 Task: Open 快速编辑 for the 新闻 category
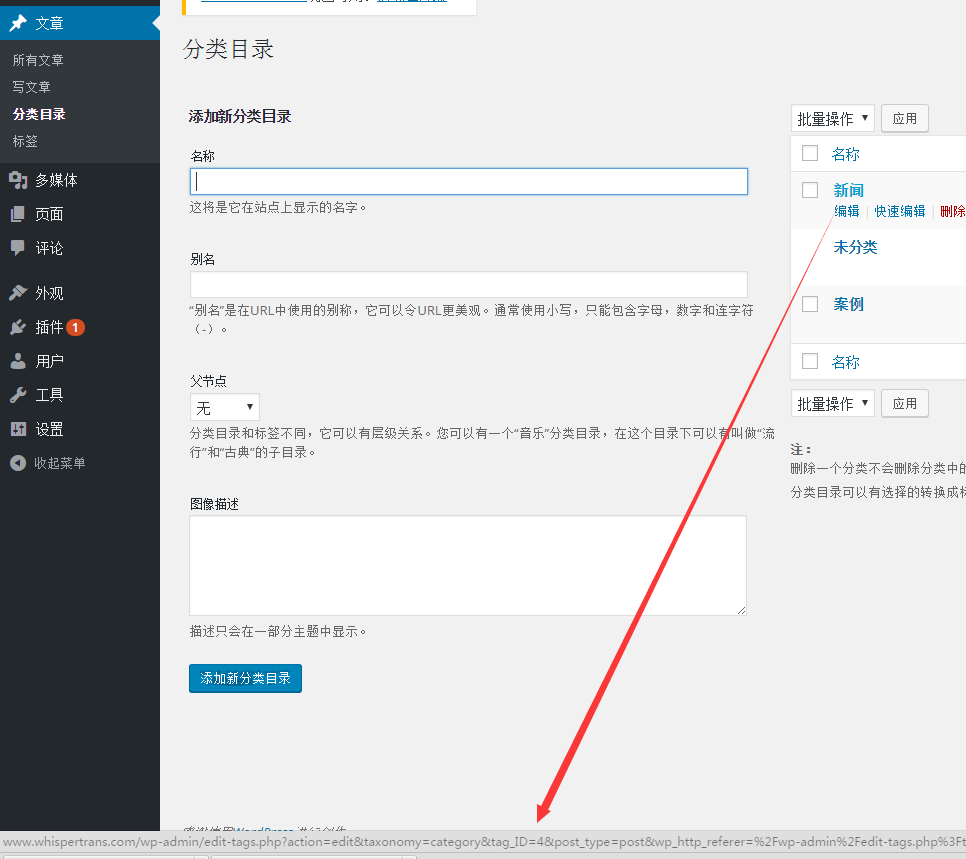click(899, 211)
